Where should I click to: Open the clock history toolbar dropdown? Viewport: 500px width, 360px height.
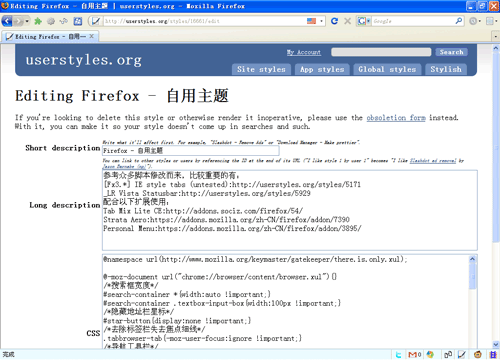[475, 21]
